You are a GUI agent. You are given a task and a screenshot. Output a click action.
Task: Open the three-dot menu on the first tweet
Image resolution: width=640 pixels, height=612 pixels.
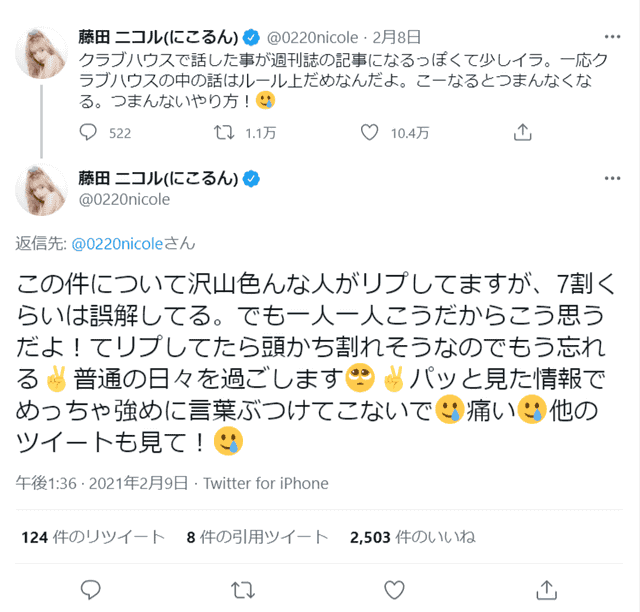point(612,37)
